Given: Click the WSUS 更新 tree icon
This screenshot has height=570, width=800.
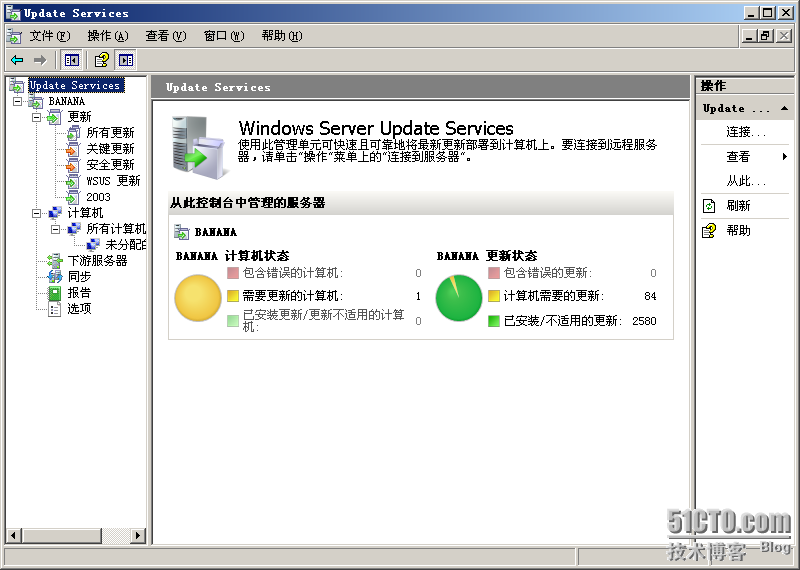Looking at the screenshot, I should pyautogui.click(x=73, y=181).
